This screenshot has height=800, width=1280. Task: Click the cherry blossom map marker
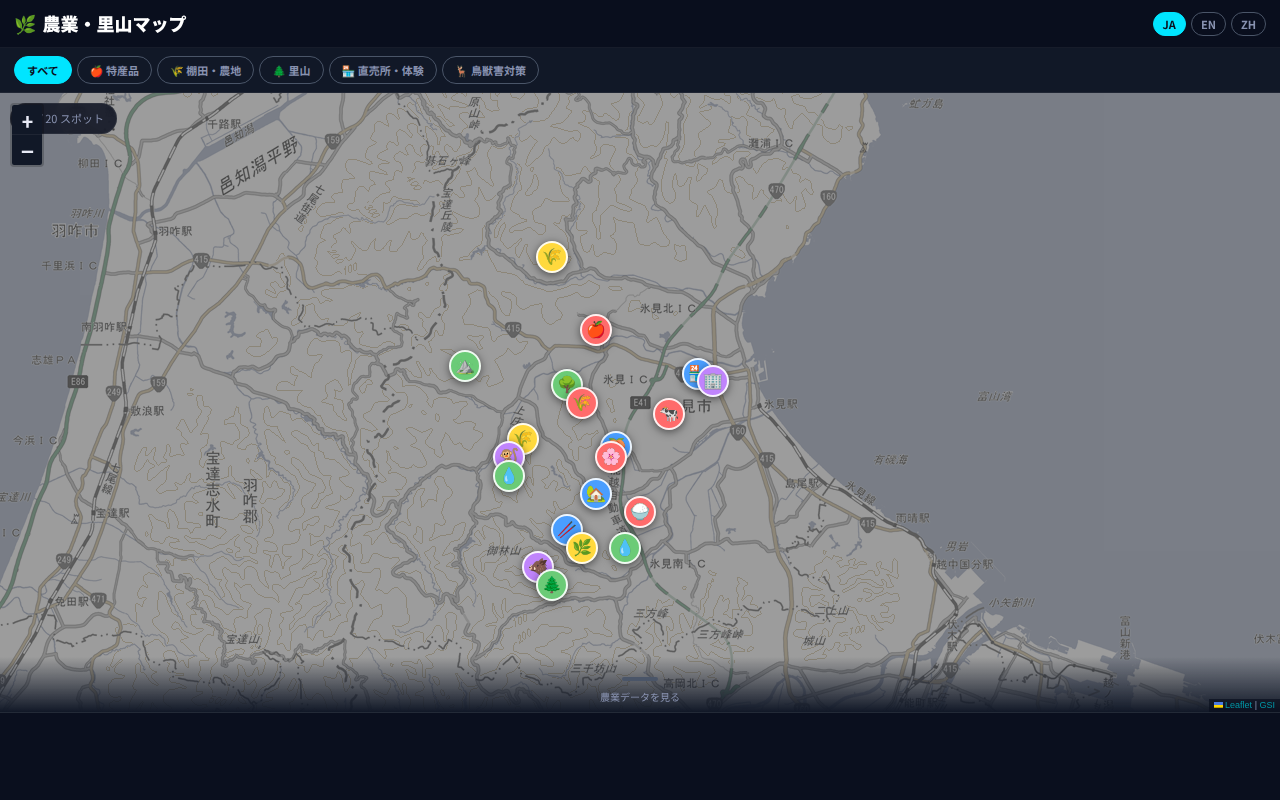click(x=611, y=458)
